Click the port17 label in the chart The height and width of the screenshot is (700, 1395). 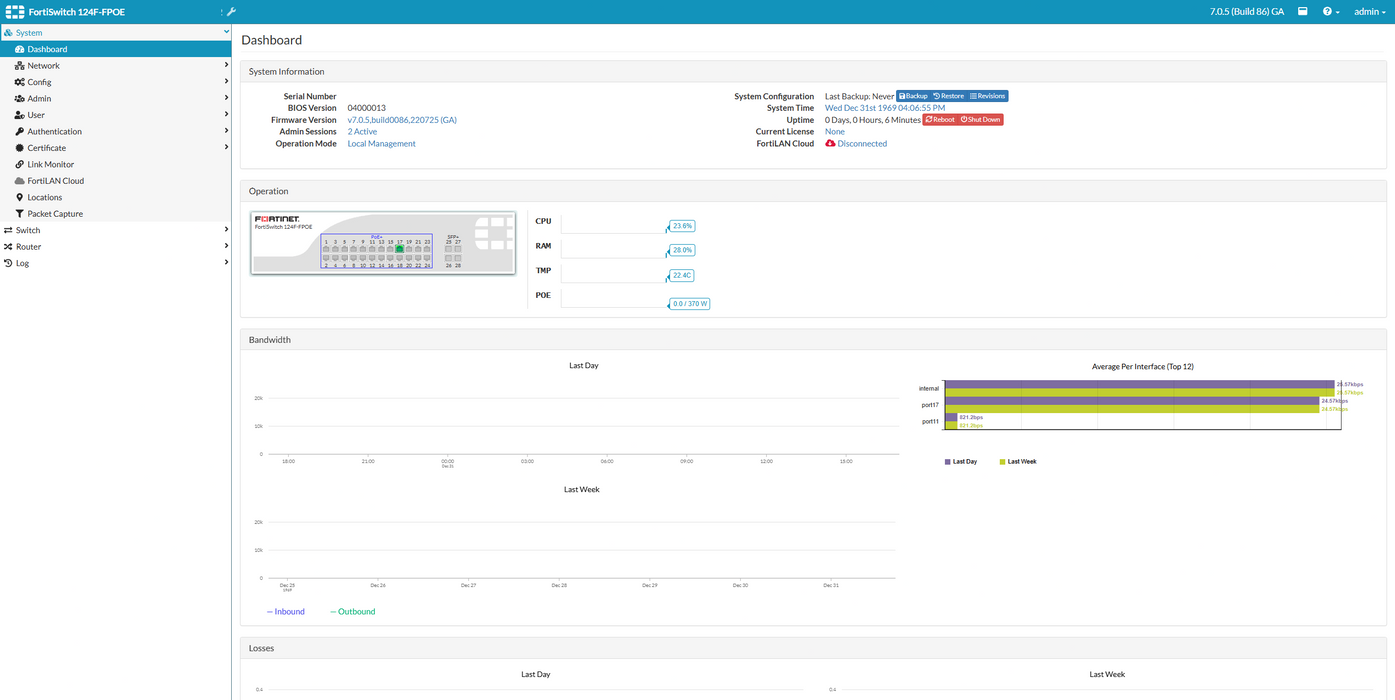[930, 405]
